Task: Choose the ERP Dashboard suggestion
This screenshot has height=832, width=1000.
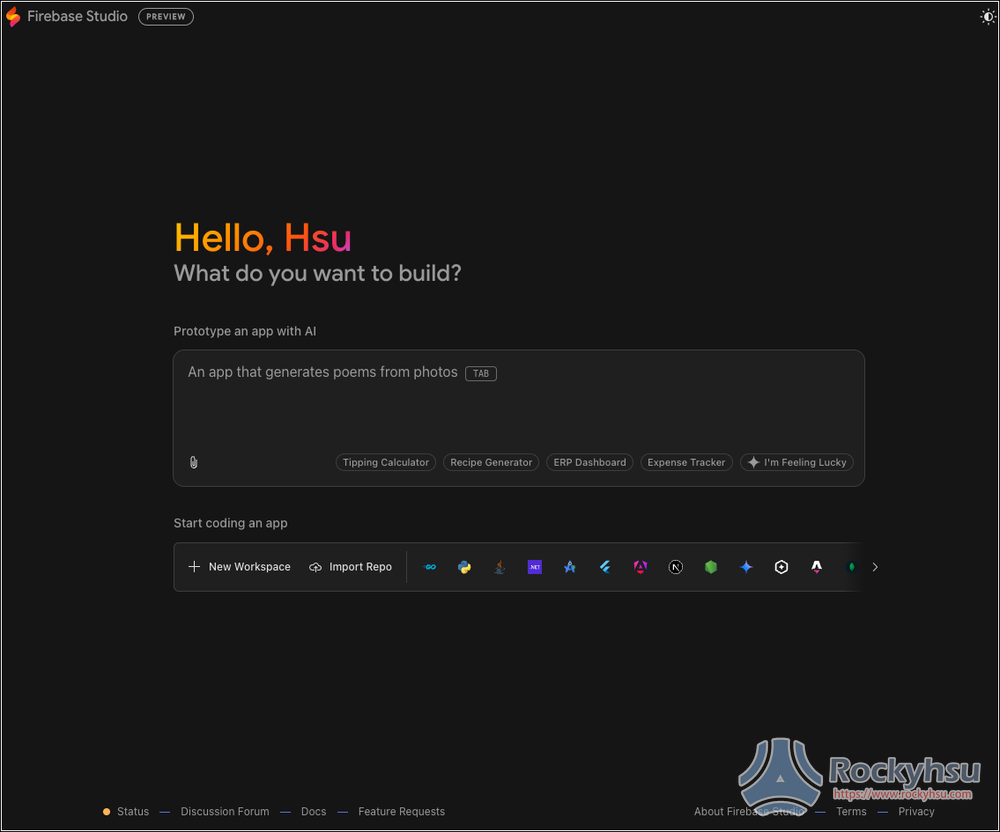Action: (589, 462)
